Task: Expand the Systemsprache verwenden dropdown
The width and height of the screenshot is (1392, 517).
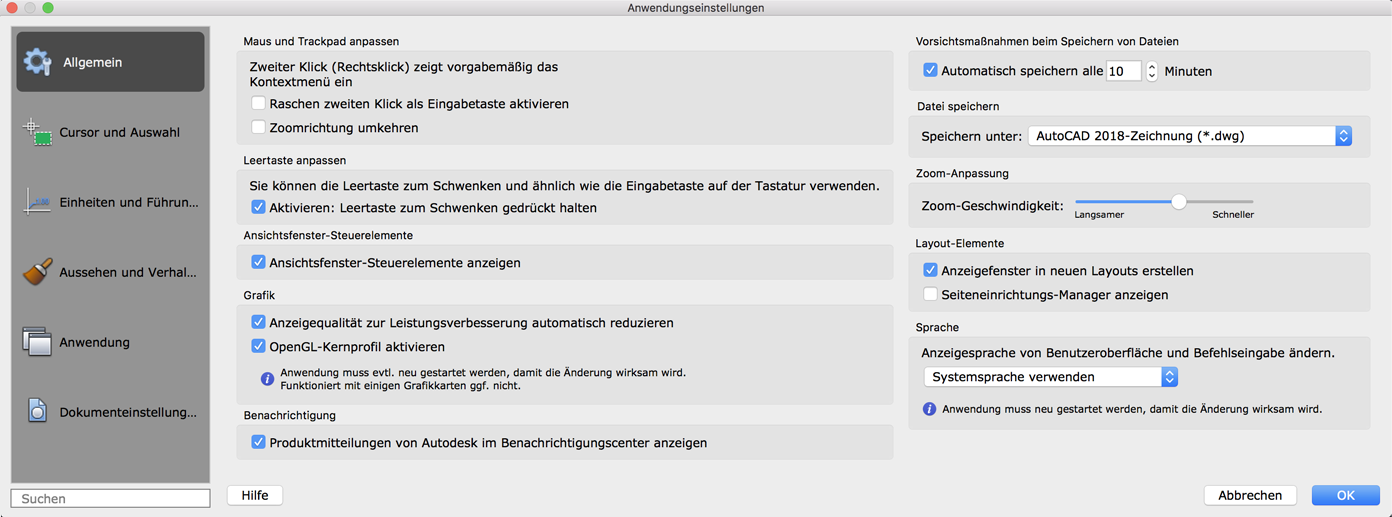Action: click(x=1050, y=377)
